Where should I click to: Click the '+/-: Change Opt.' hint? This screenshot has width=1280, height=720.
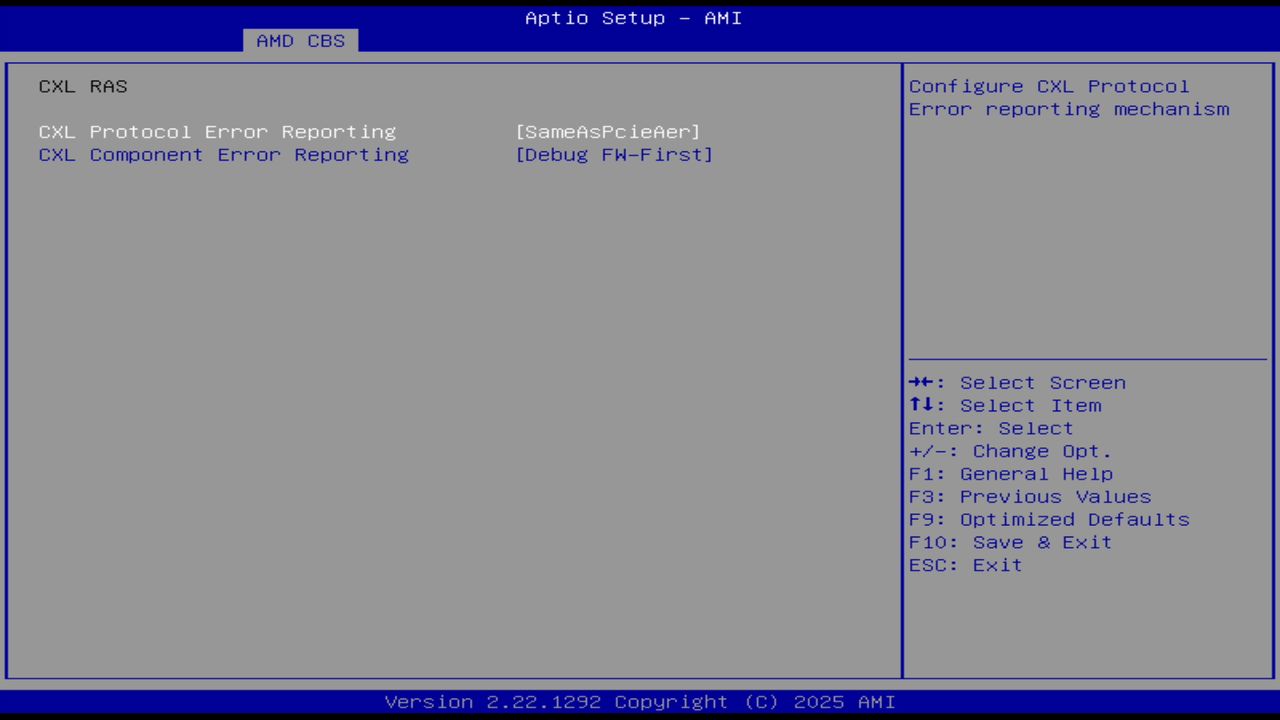coord(1010,452)
